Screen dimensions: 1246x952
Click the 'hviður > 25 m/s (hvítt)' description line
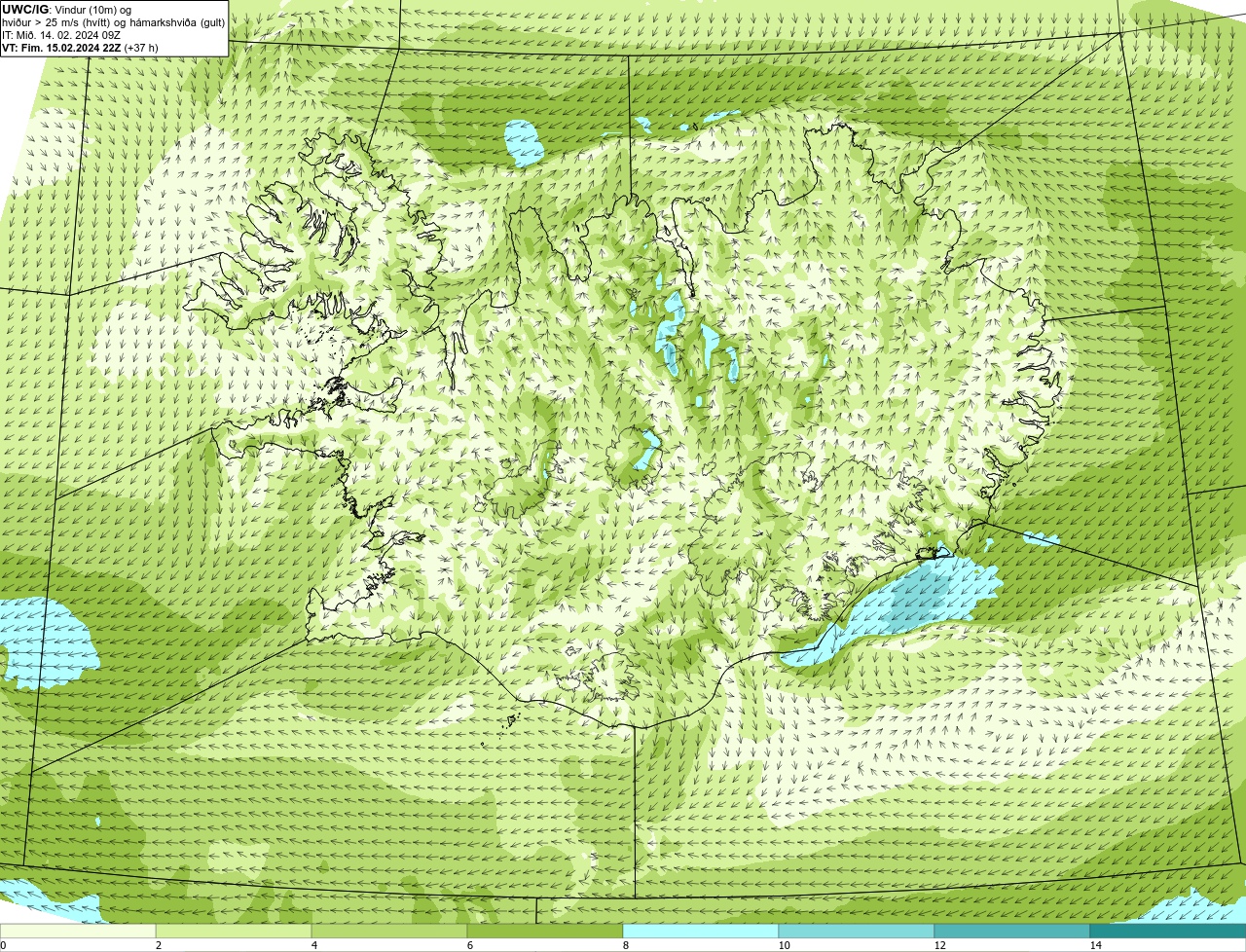pos(114,22)
